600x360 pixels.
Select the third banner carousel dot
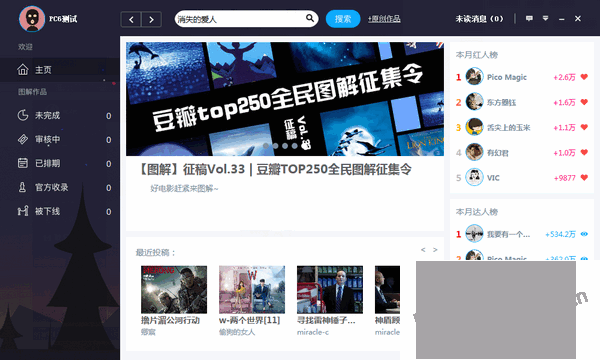[285, 146]
